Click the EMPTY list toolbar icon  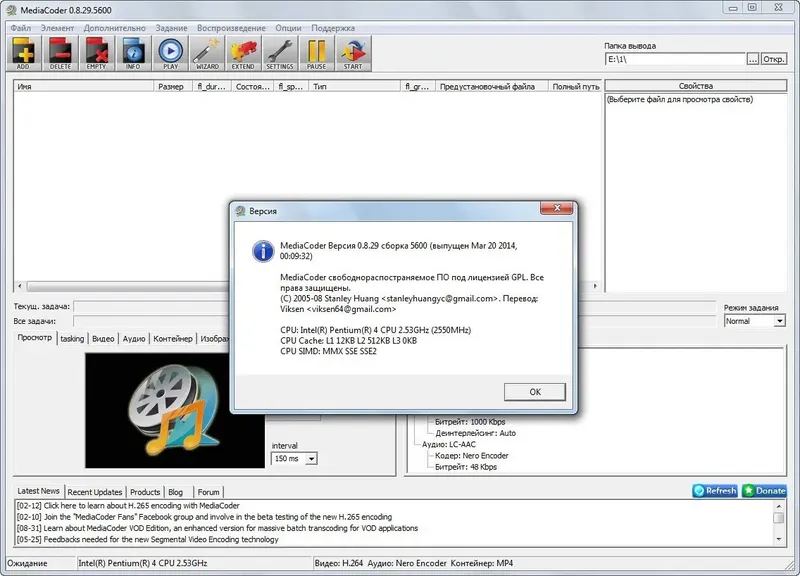pyautogui.click(x=96, y=53)
